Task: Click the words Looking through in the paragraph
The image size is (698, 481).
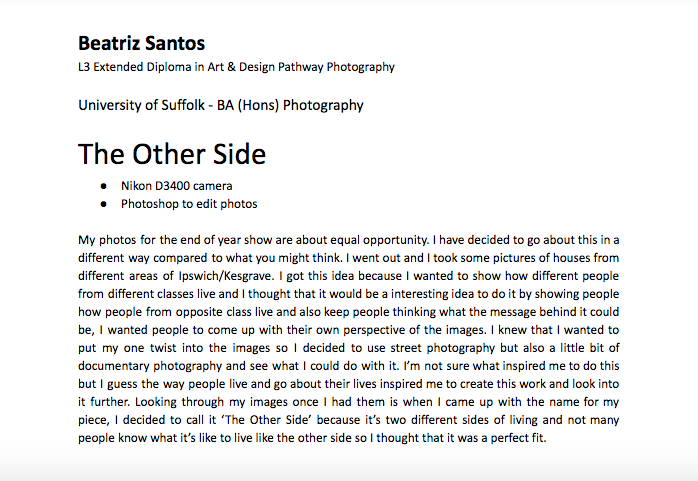Action: tap(180, 402)
